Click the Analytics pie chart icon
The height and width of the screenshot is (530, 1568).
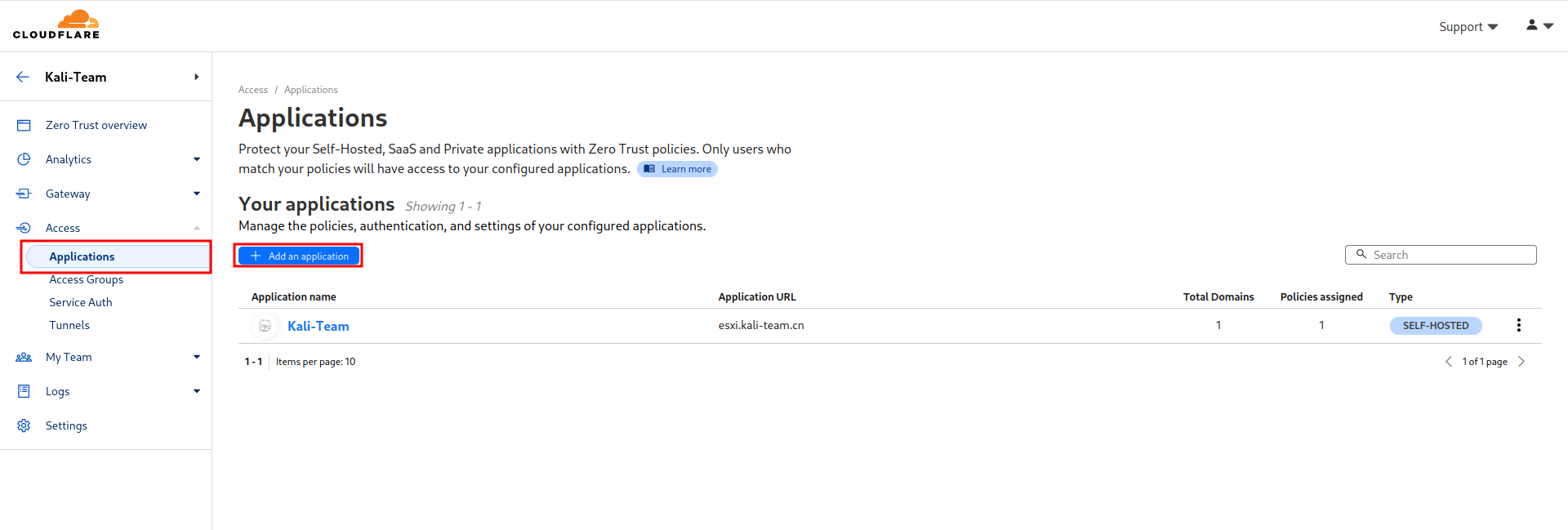click(x=24, y=159)
